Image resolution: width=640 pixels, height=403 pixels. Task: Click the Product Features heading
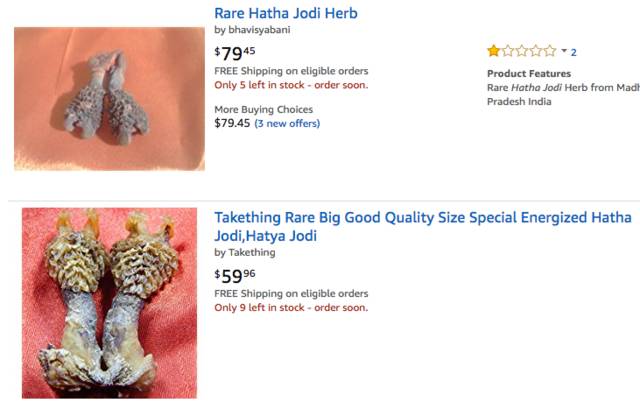(529, 74)
